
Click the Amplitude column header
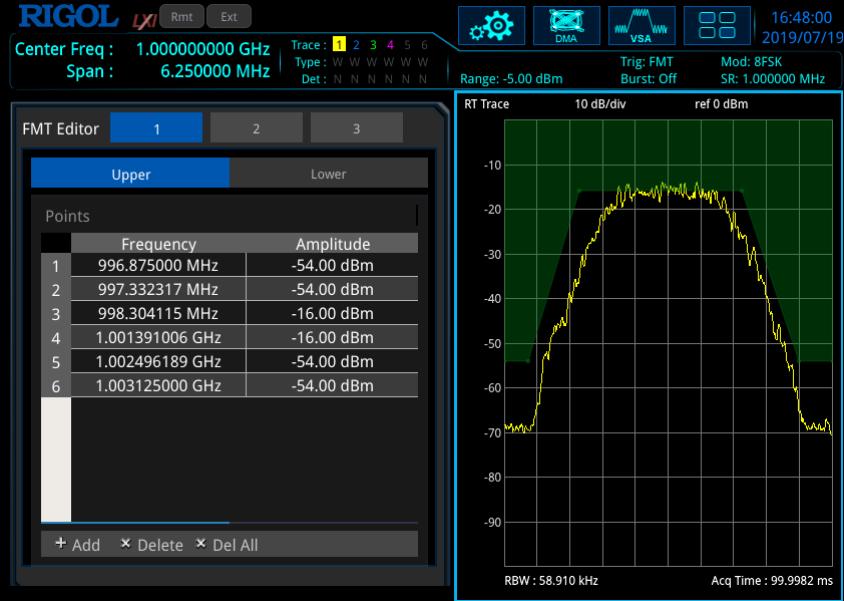(332, 243)
